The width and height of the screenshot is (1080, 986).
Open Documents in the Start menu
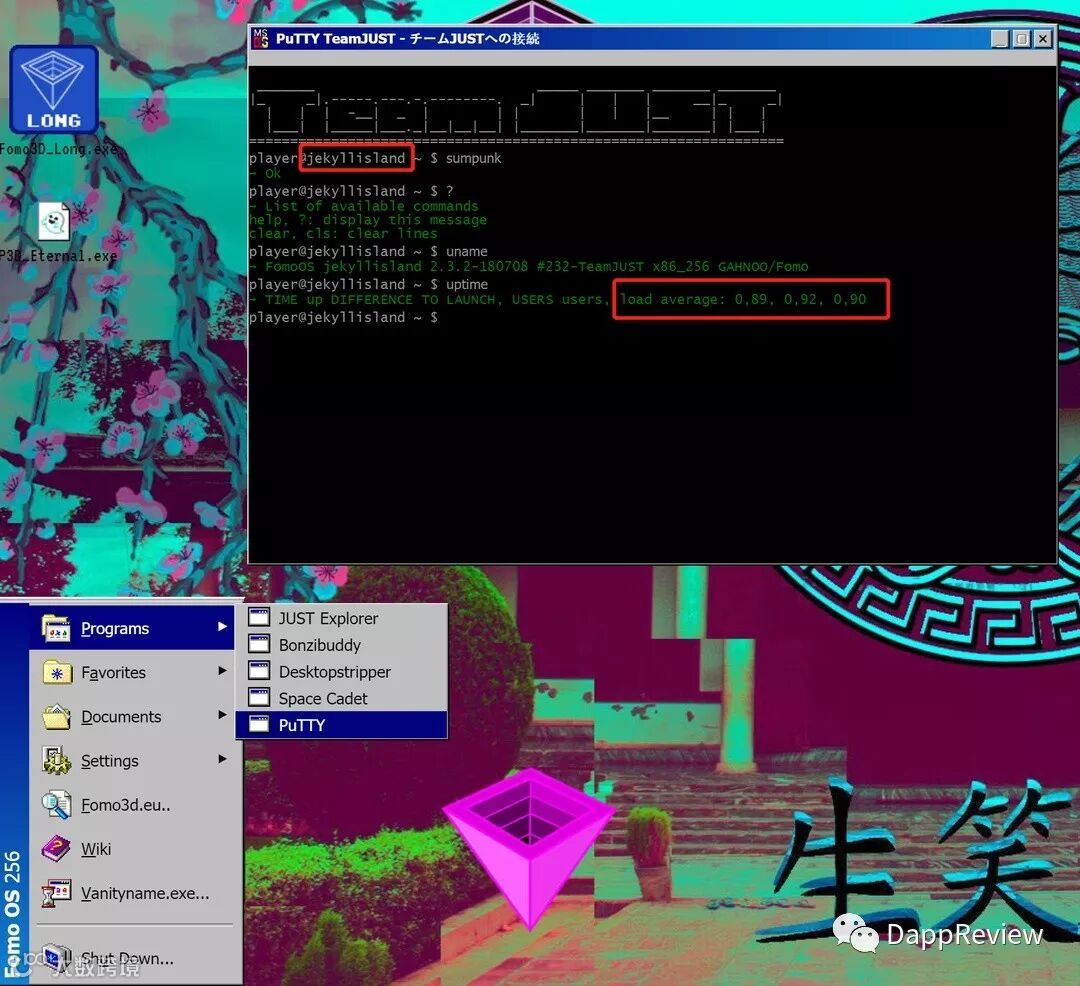tap(133, 716)
